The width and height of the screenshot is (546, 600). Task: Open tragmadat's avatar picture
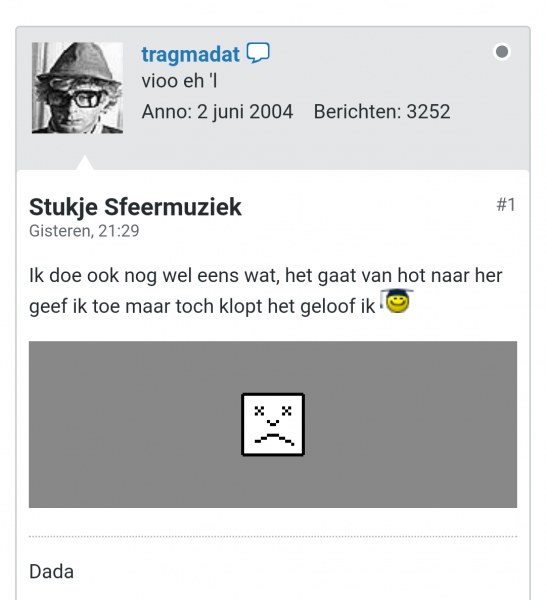pyautogui.click(x=77, y=88)
